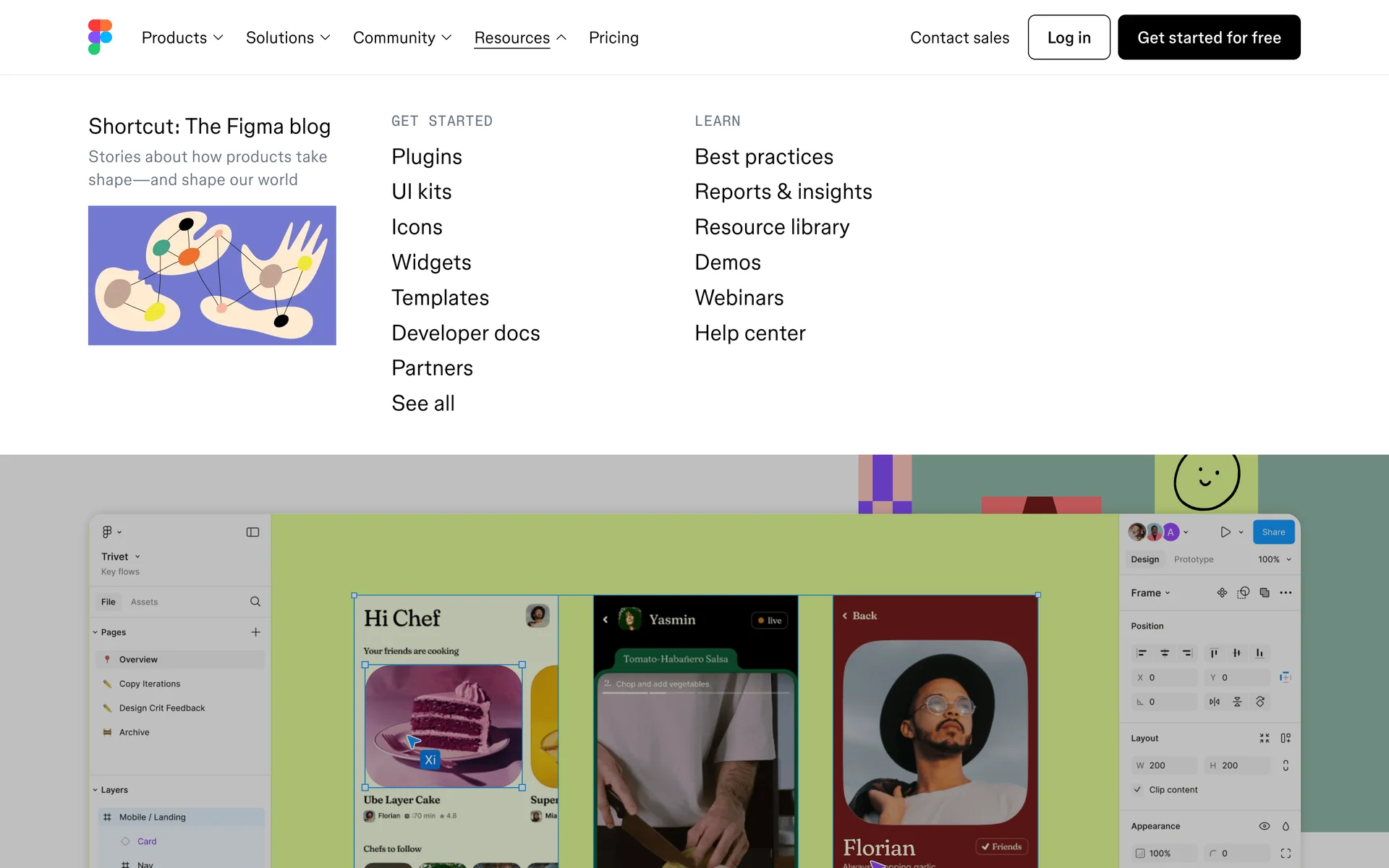Click the Figma blog illustration thumbnail
This screenshot has width=1389, height=868.
click(212, 276)
